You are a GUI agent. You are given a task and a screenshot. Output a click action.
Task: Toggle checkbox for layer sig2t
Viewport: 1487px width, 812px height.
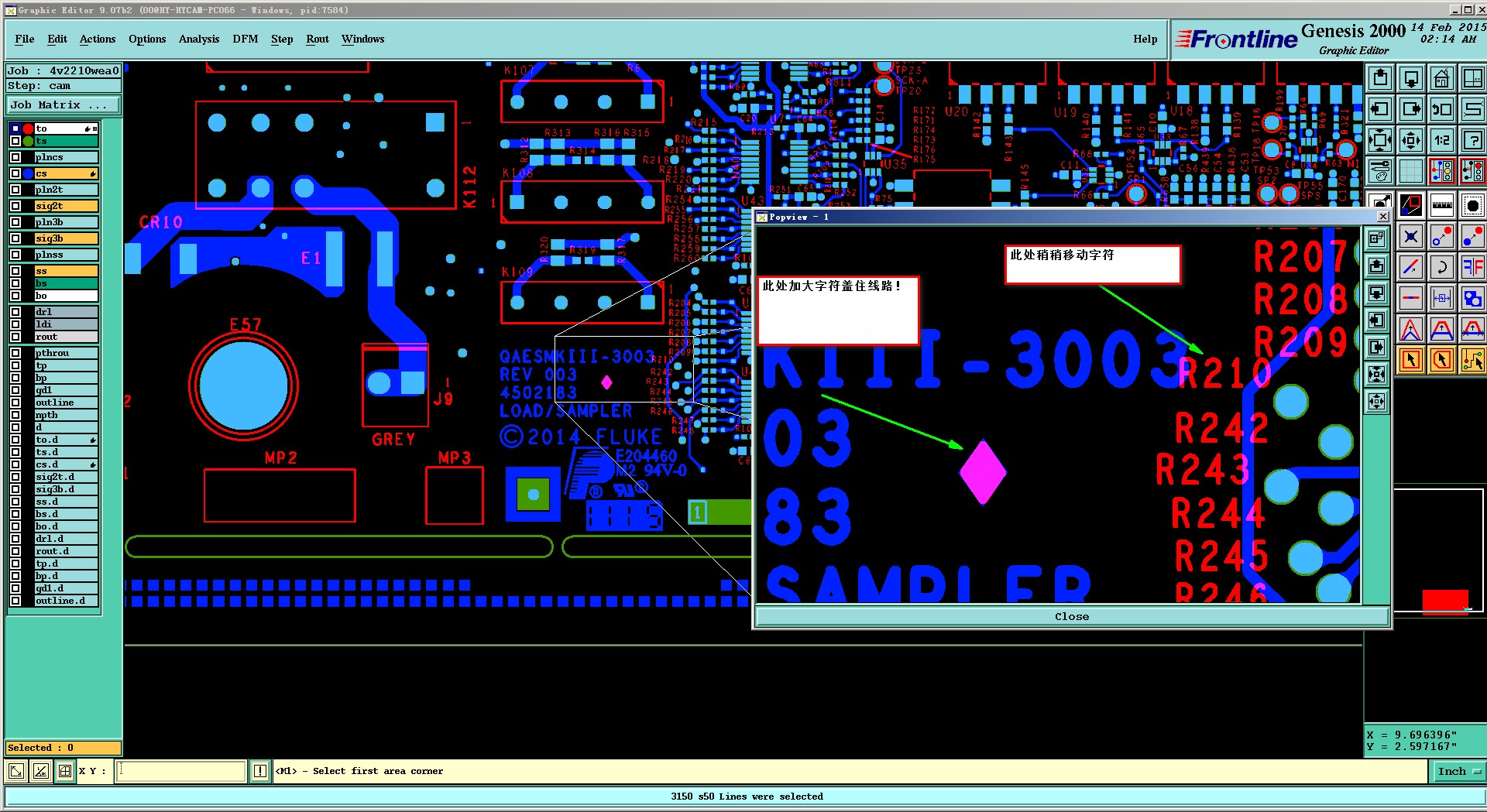(15, 206)
